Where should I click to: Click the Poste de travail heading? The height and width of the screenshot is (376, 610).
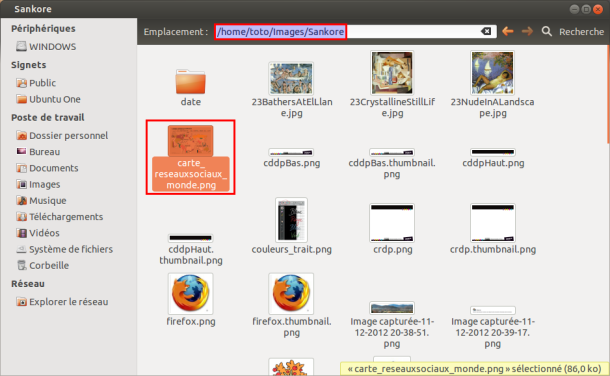coord(47,117)
